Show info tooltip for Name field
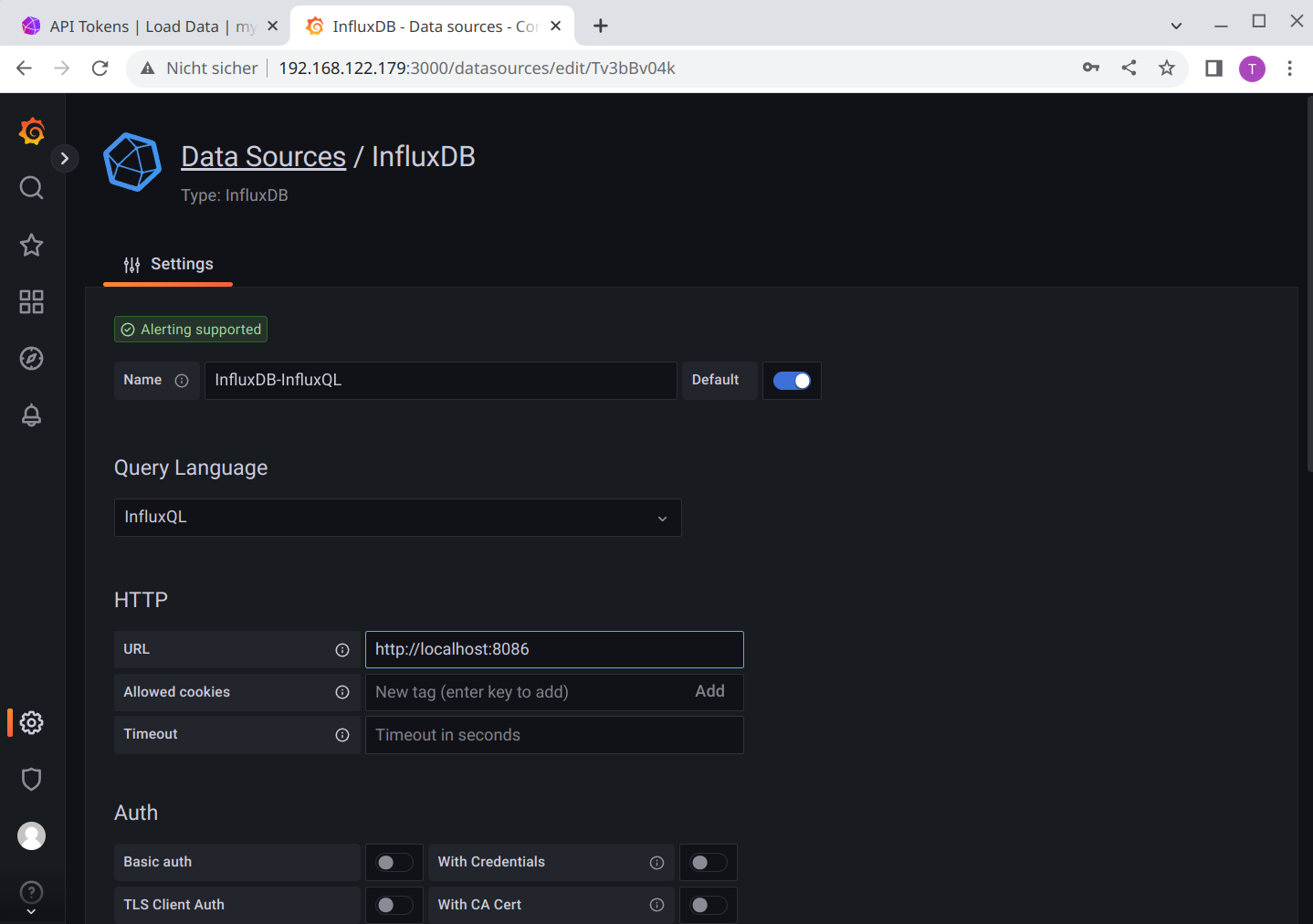1313x924 pixels. pyautogui.click(x=182, y=381)
